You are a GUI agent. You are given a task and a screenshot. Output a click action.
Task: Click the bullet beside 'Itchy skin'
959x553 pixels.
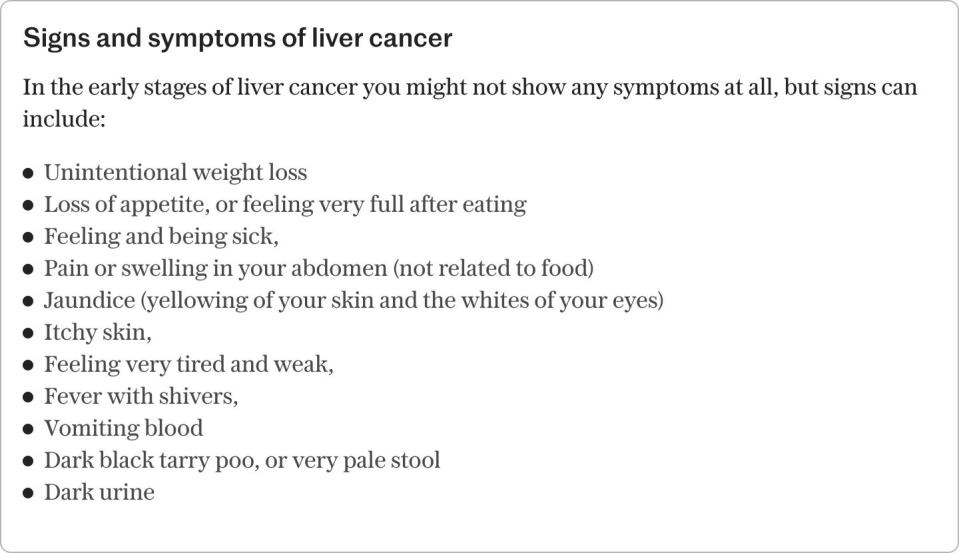(x=28, y=333)
